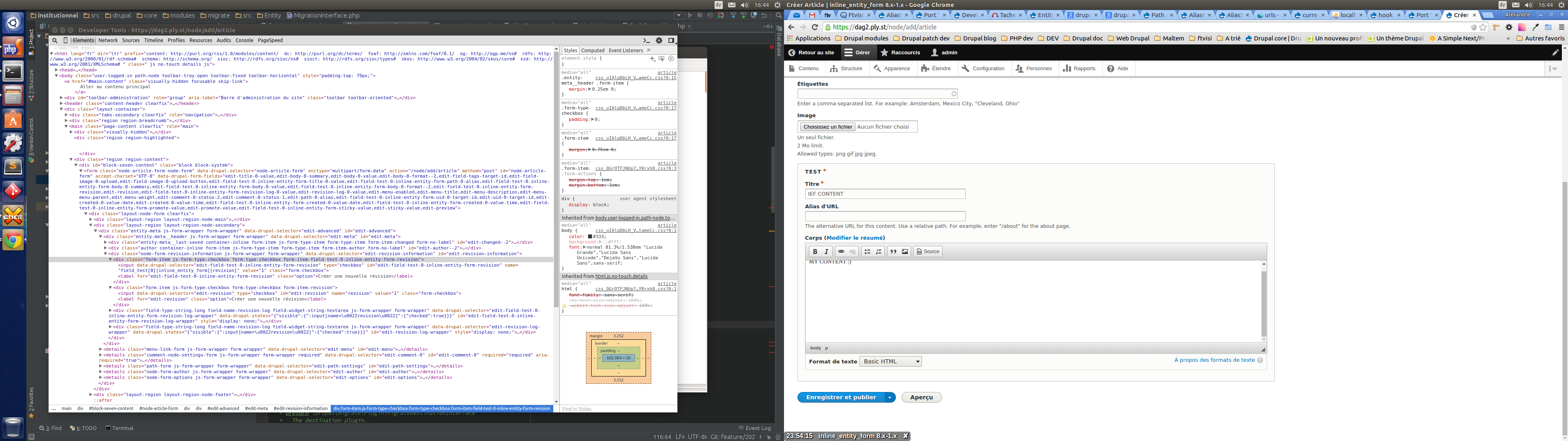The height and width of the screenshot is (441, 1568).
Task: Apply italic formatting in the editor toolbar
Action: (x=826, y=251)
